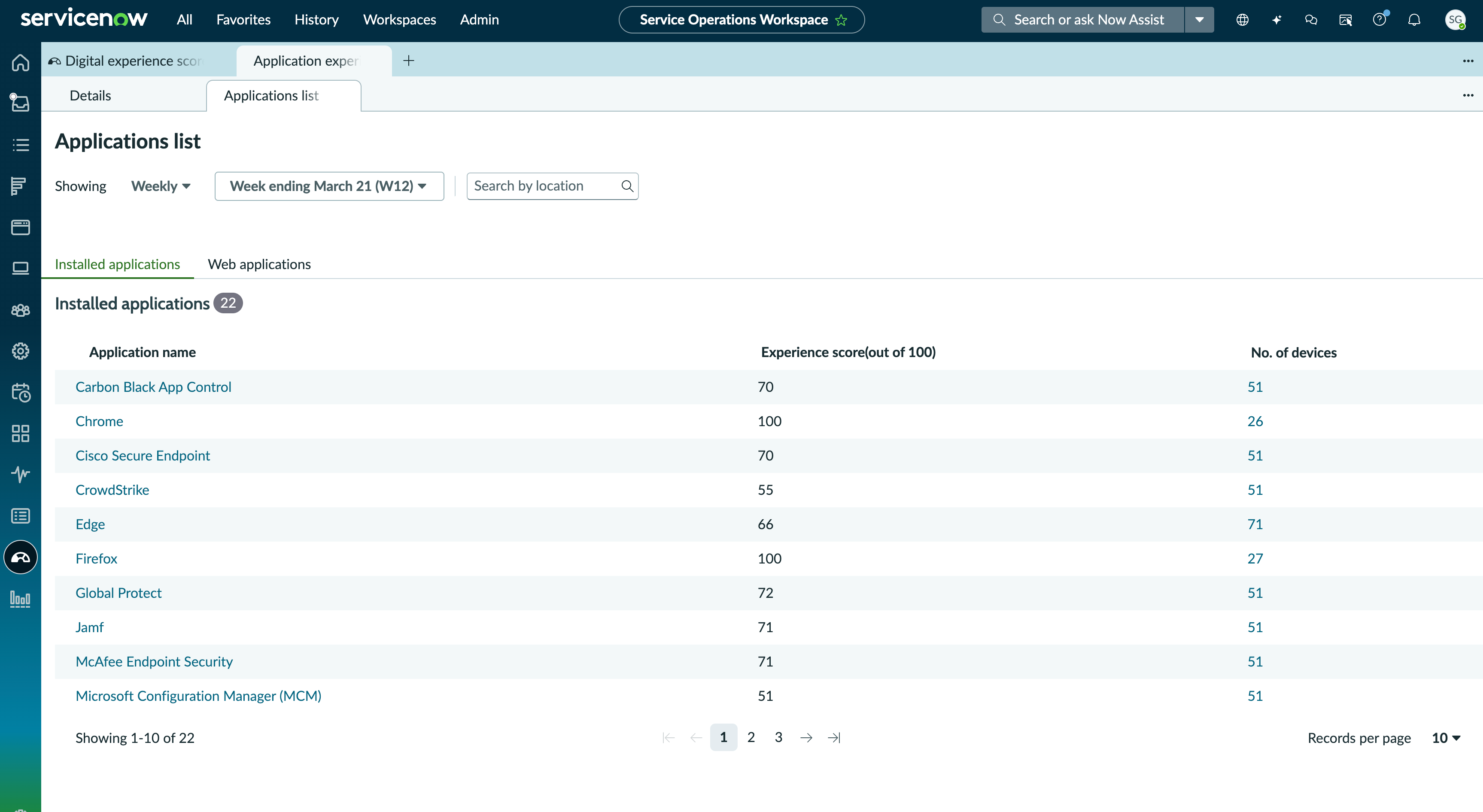Open the Workspaces menu

(x=399, y=20)
